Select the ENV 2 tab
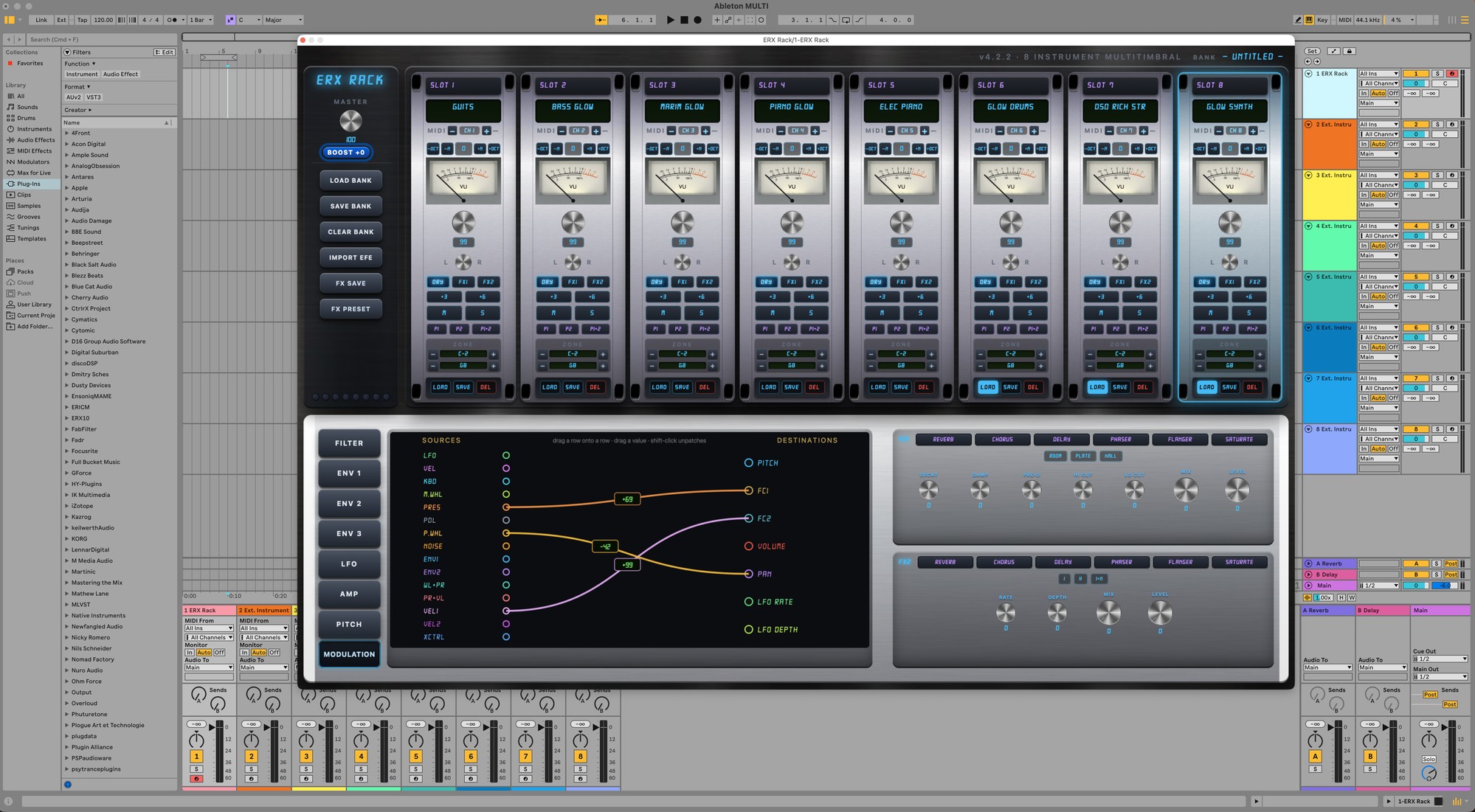 (349, 504)
